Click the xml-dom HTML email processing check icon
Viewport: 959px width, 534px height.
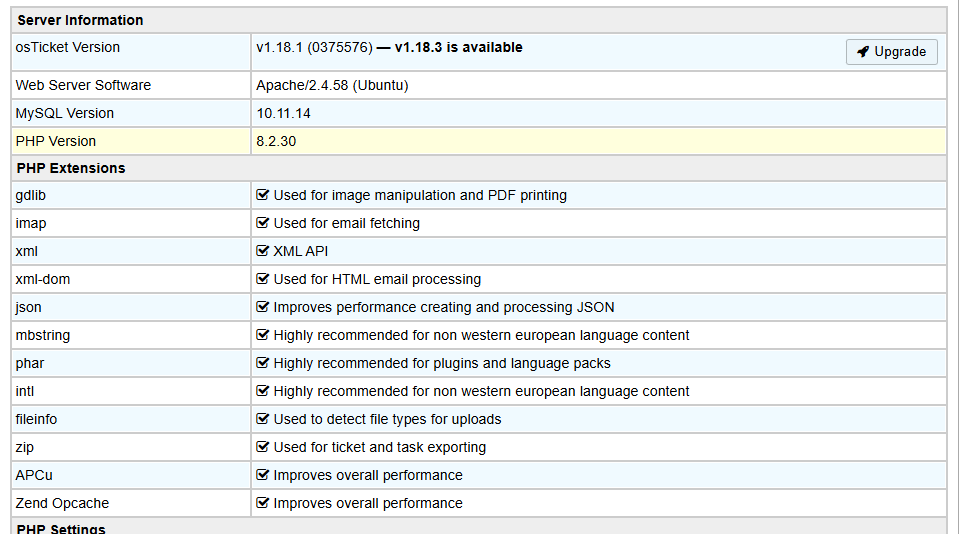coord(263,279)
